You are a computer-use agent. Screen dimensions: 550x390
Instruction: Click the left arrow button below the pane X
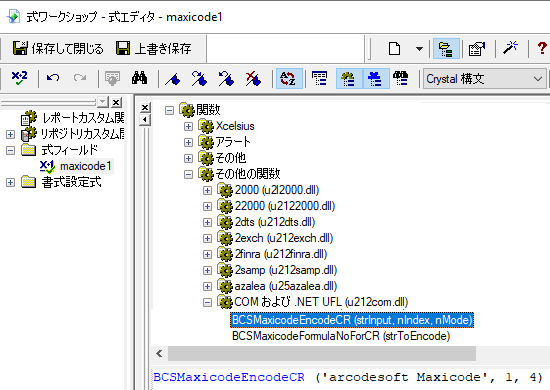(145, 120)
